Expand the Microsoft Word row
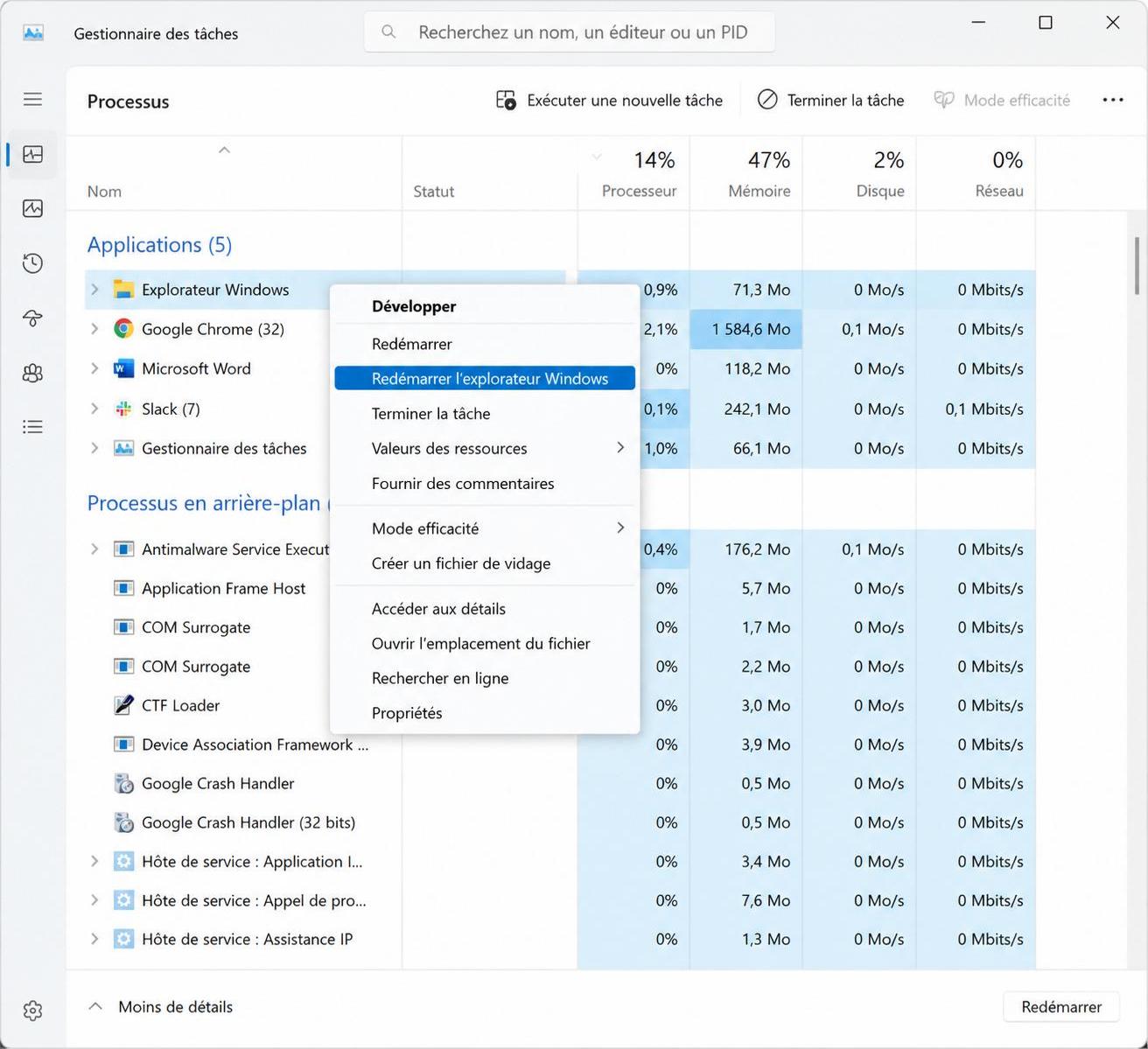The height and width of the screenshot is (1049, 1148). (x=94, y=368)
